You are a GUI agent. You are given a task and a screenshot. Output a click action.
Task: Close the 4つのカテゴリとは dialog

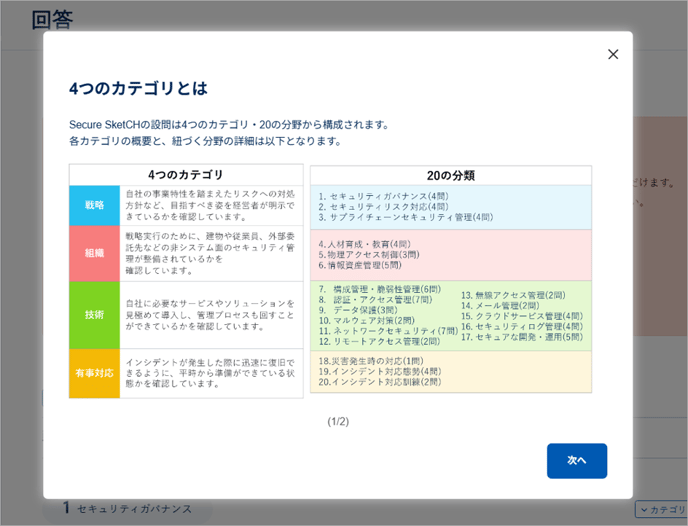coord(613,54)
